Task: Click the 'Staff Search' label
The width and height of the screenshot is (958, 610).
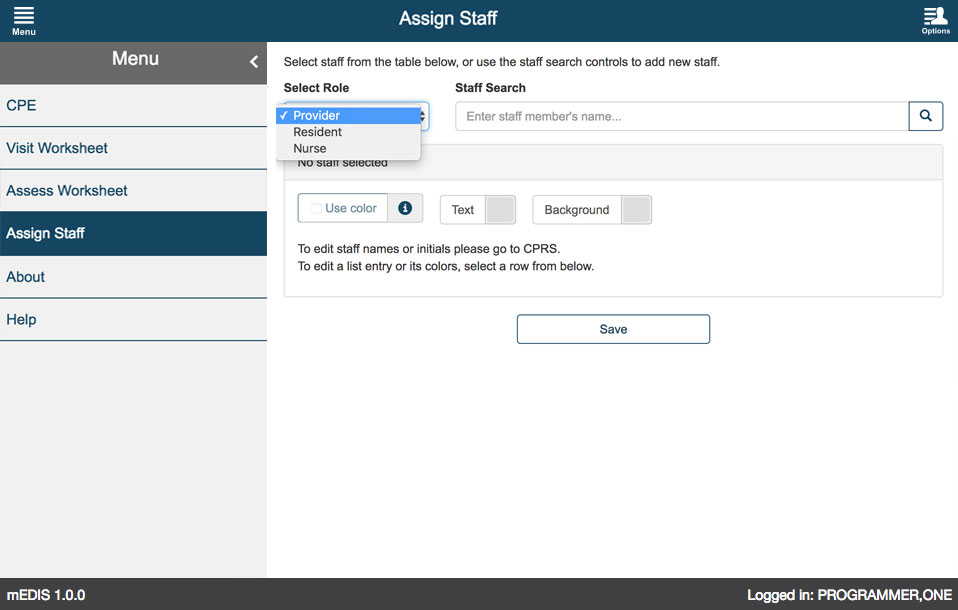Action: click(490, 87)
